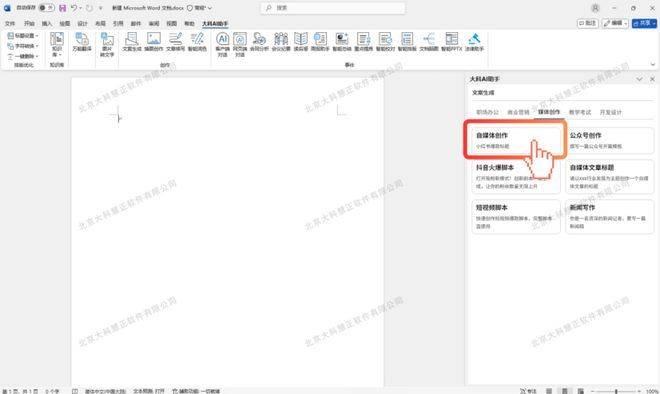
Task: Switch to the 布局 Layout tab
Action: point(100,24)
